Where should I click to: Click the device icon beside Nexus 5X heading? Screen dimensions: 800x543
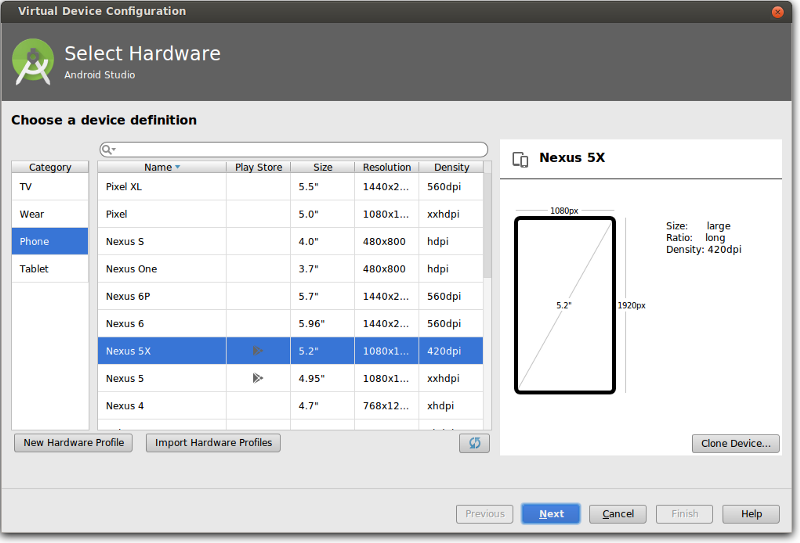(520, 160)
